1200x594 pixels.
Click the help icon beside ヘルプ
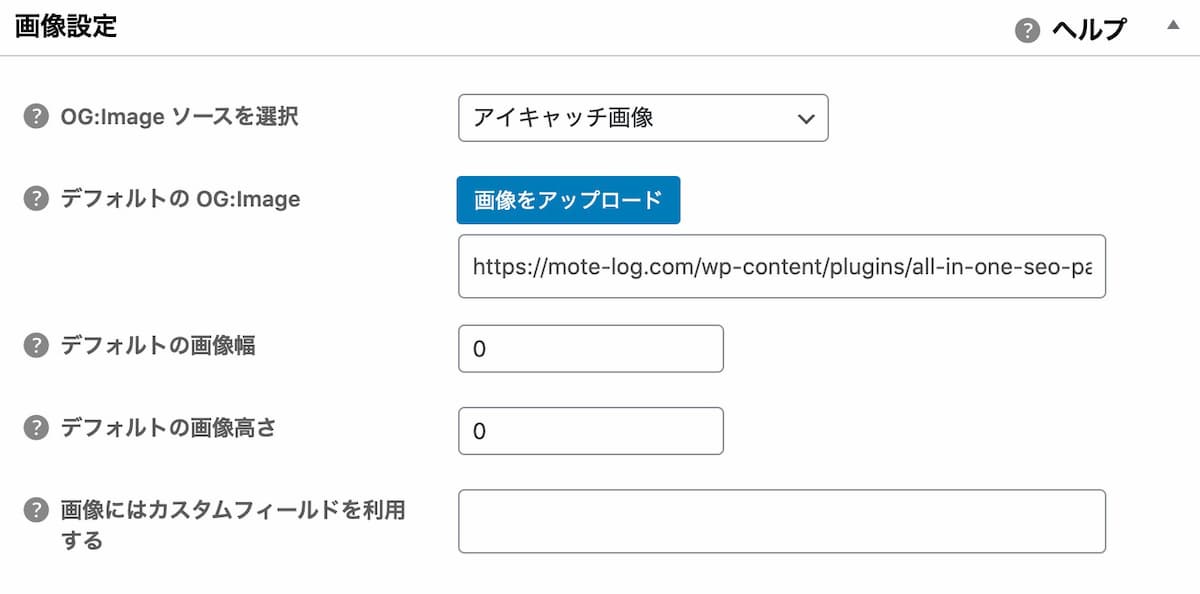[x=1028, y=31]
